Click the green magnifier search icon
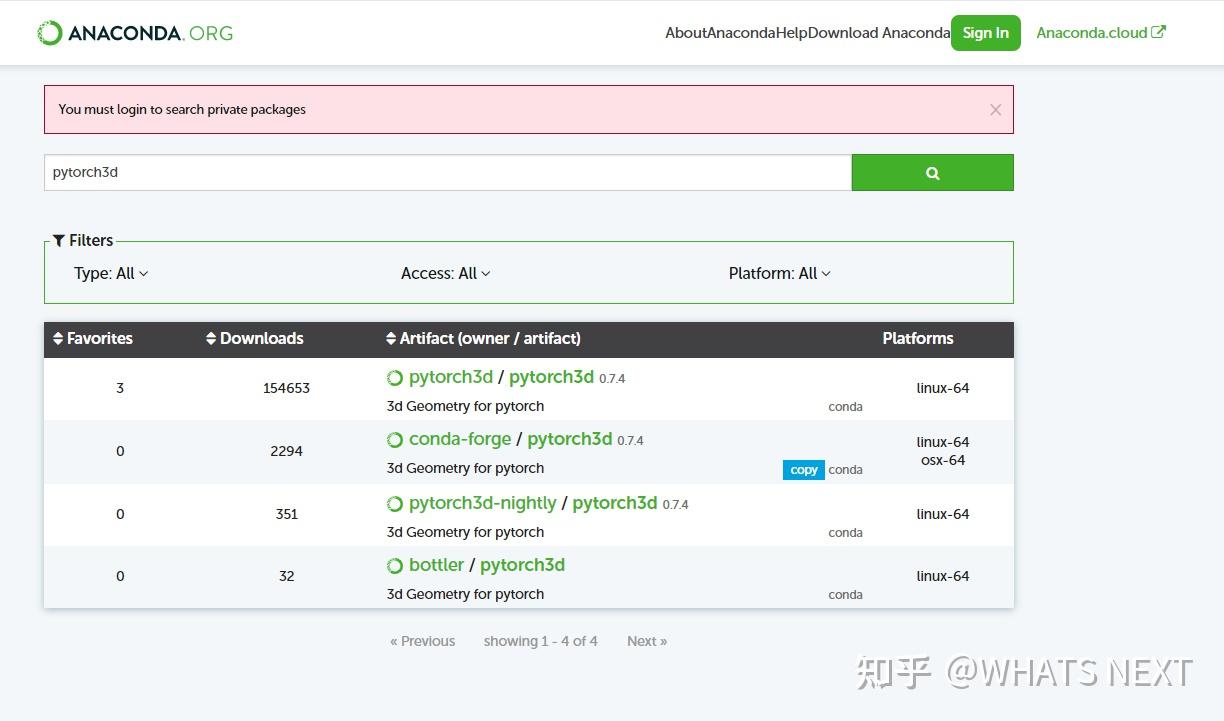The width and height of the screenshot is (1224, 721). point(931,172)
